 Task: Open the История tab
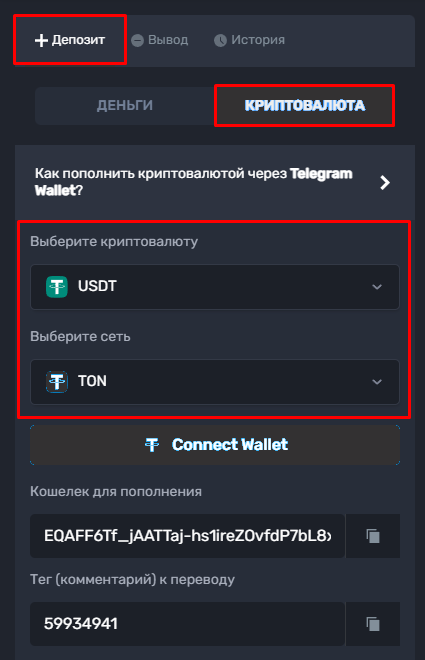[x=250, y=40]
